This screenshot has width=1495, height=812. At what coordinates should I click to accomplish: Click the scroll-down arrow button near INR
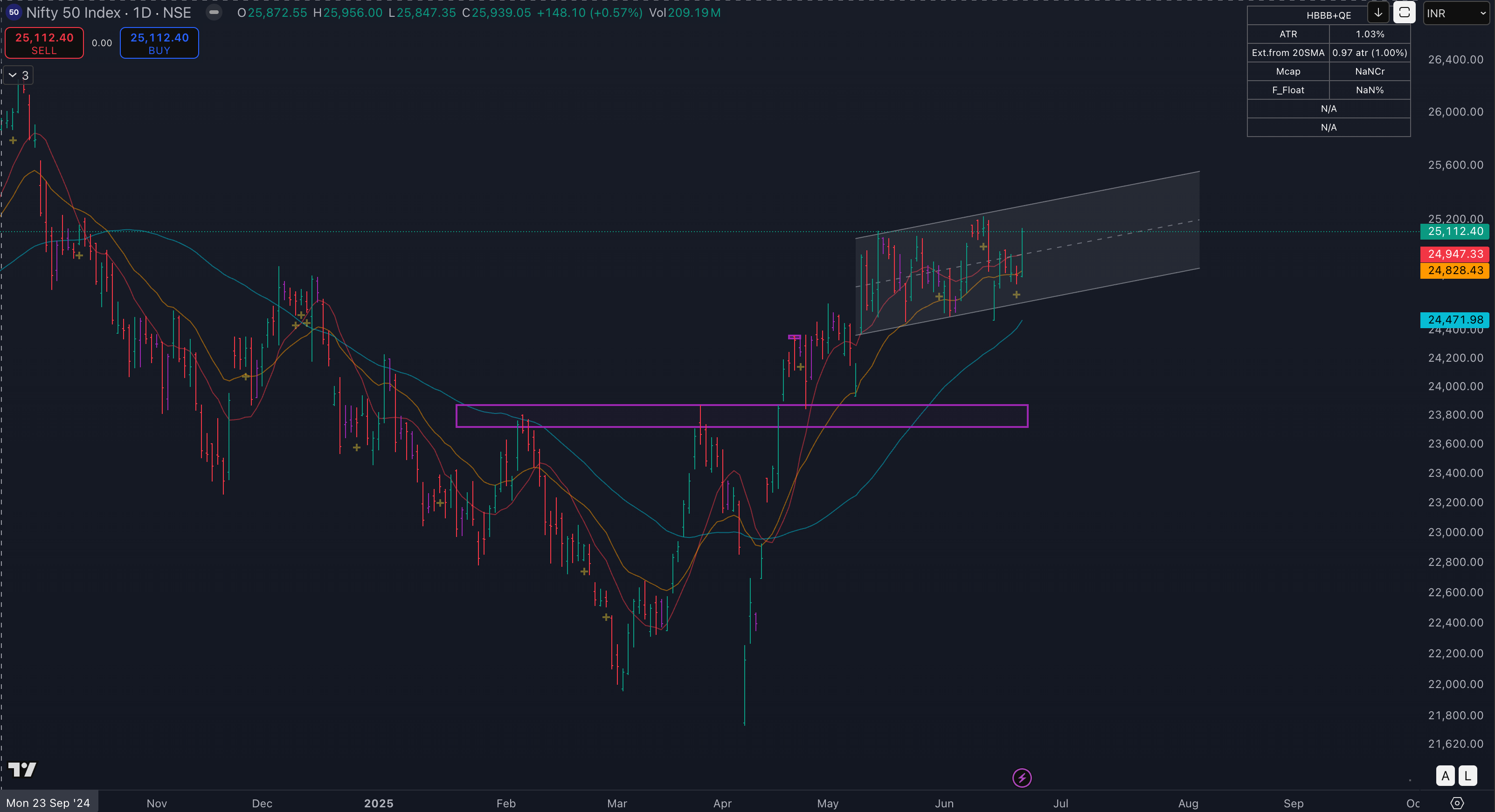click(1378, 13)
